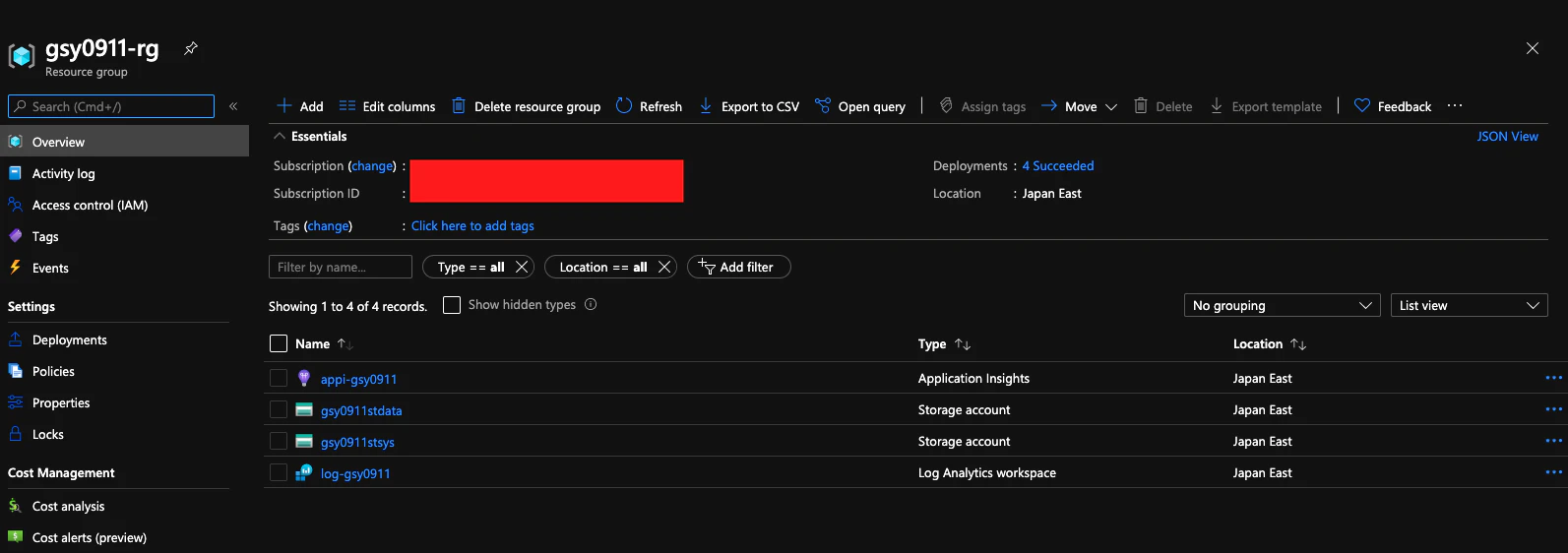Click the resource group cube icon
The height and width of the screenshot is (553, 1568).
[22, 56]
